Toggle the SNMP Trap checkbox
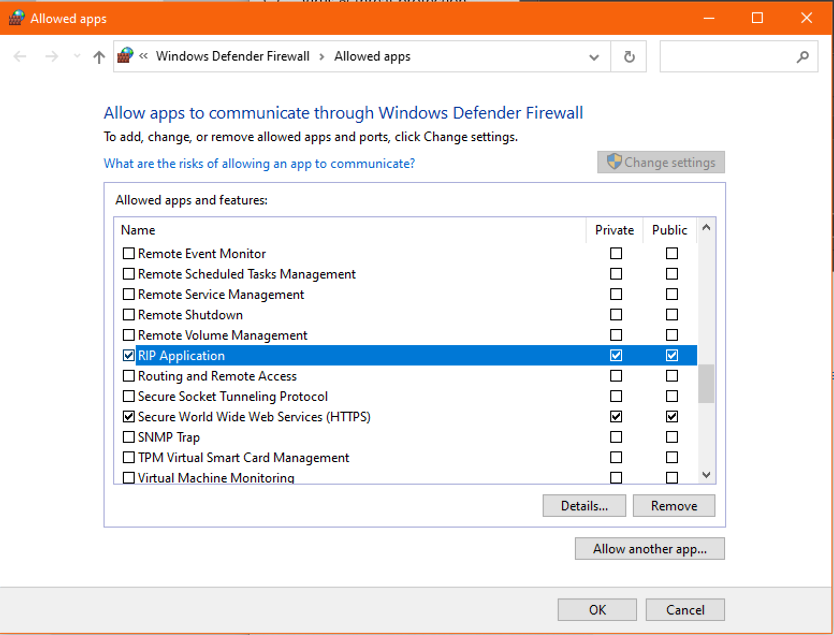The width and height of the screenshot is (834, 635). coord(129,437)
